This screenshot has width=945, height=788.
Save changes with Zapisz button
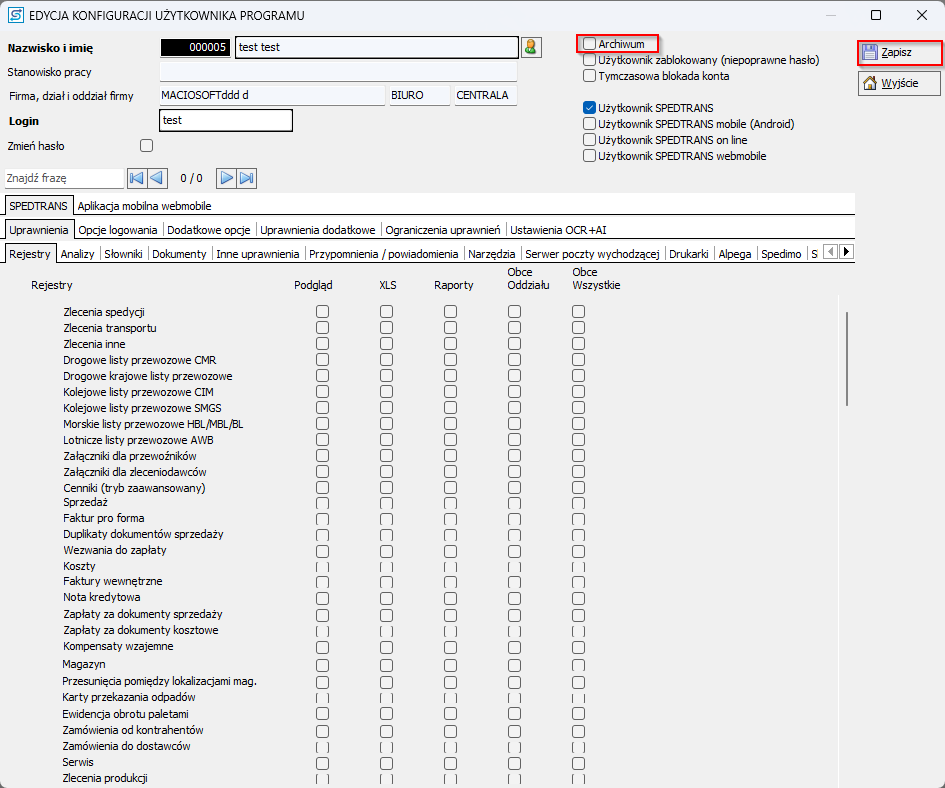[x=900, y=52]
